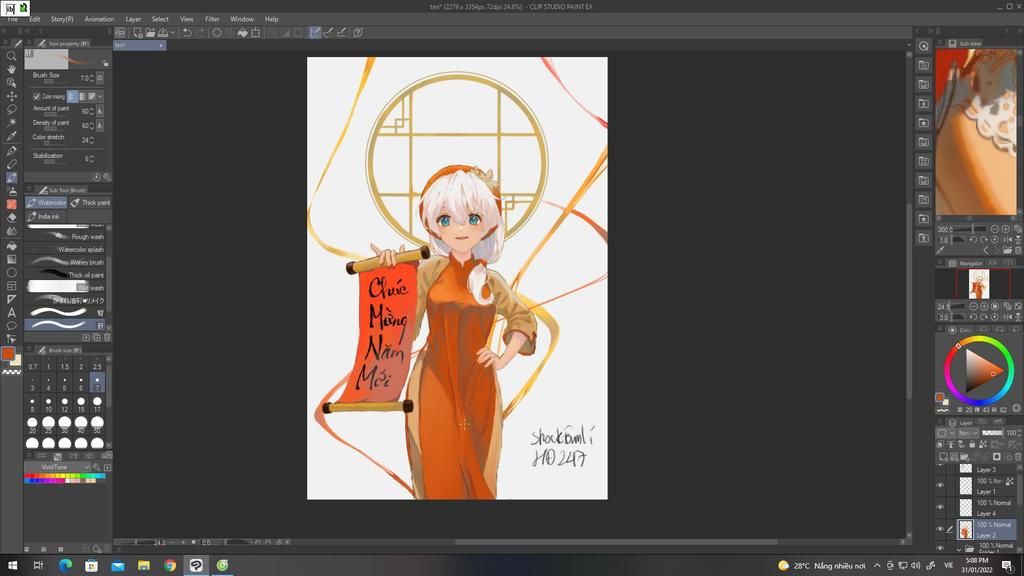Adjust Stabilization stepper arrows
Viewport: 1024px width, 576px height.
[91, 159]
